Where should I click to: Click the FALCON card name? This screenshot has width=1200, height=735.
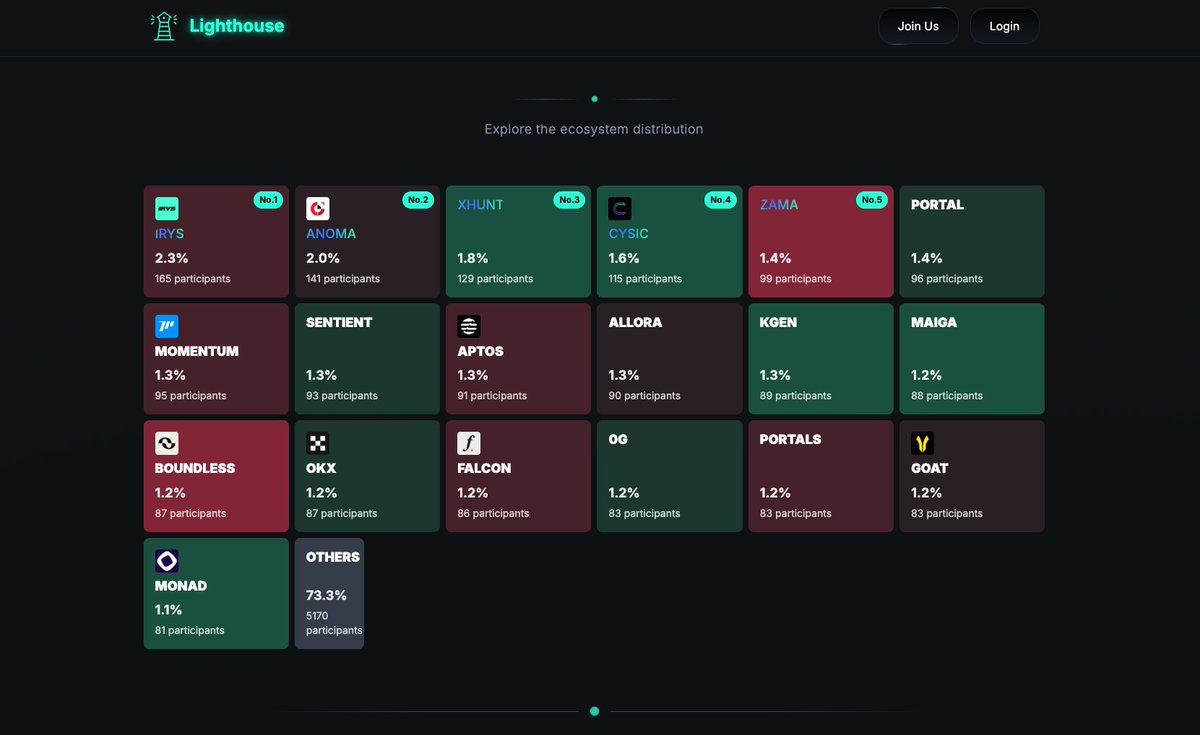point(484,468)
